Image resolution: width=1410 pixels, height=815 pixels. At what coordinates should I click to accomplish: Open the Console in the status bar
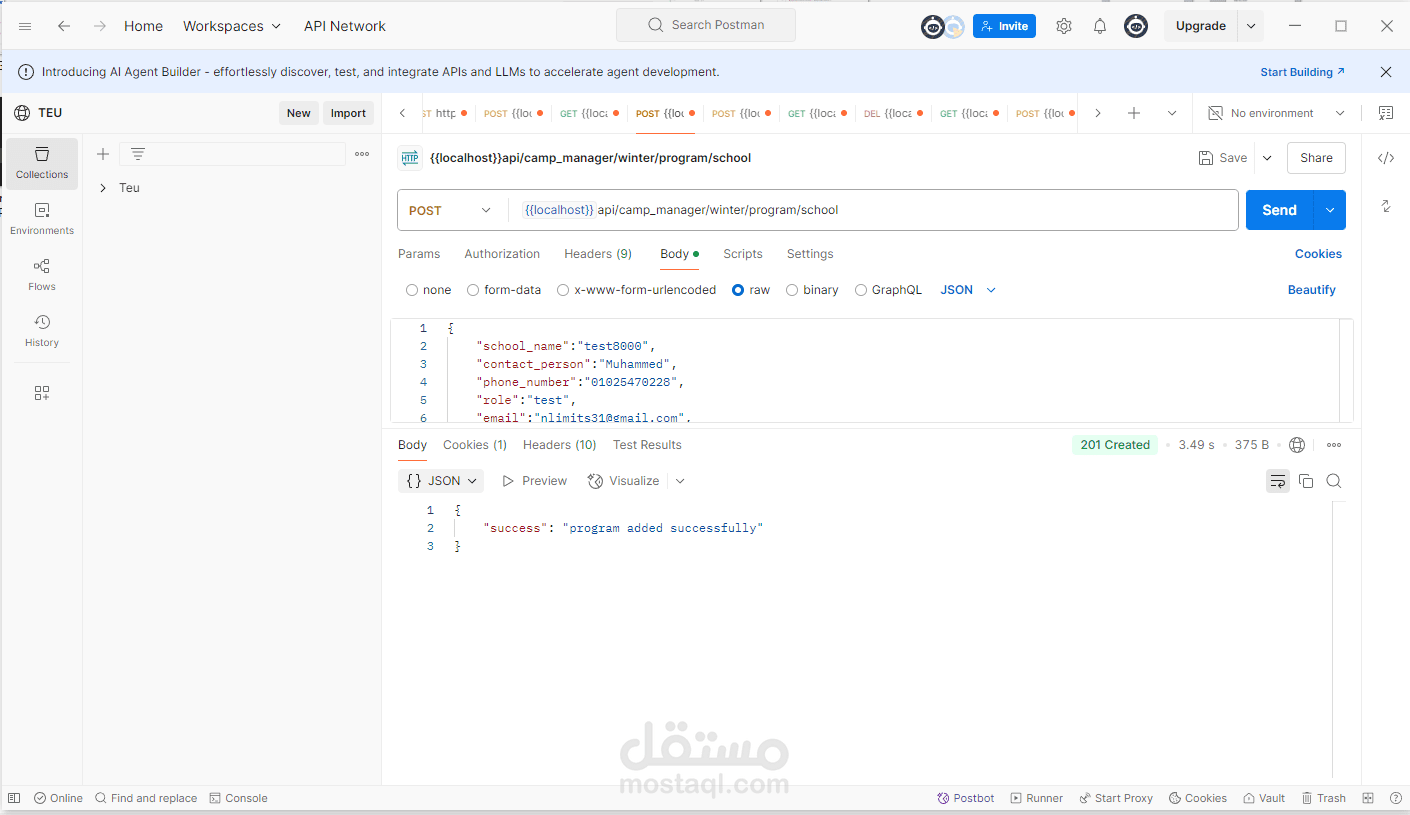pyautogui.click(x=238, y=798)
